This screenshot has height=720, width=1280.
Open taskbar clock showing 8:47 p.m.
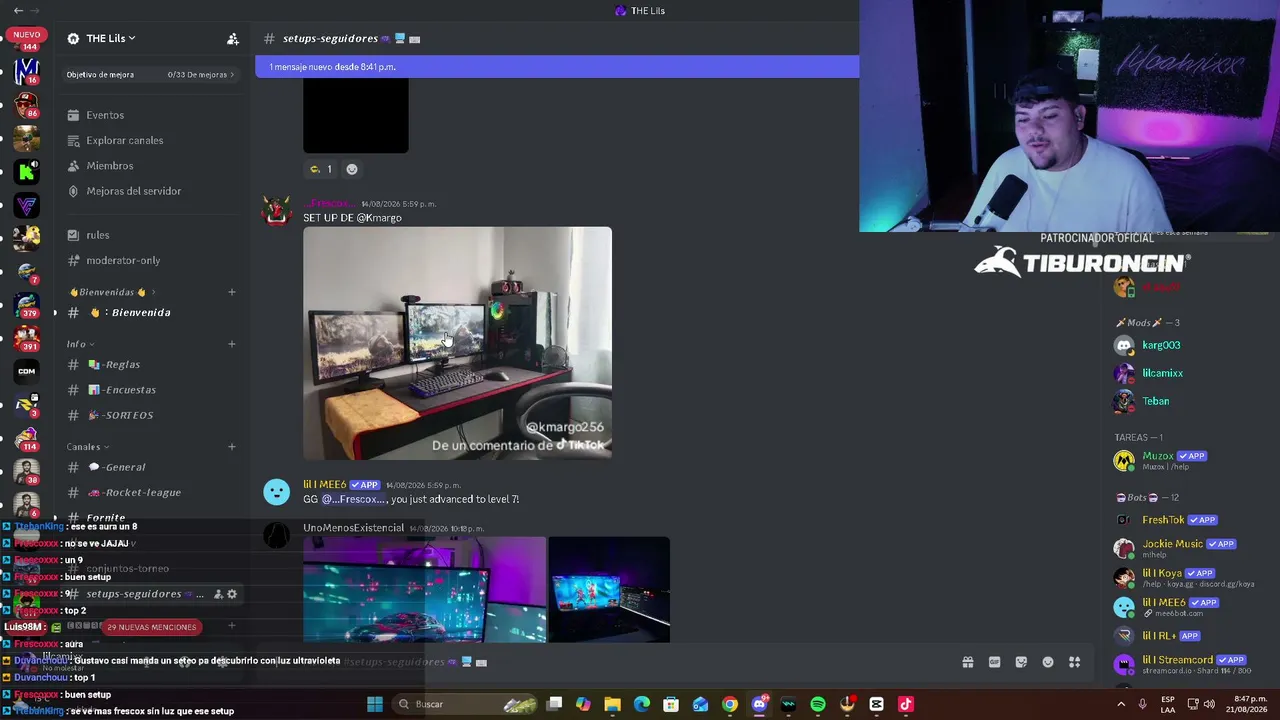click(1249, 704)
